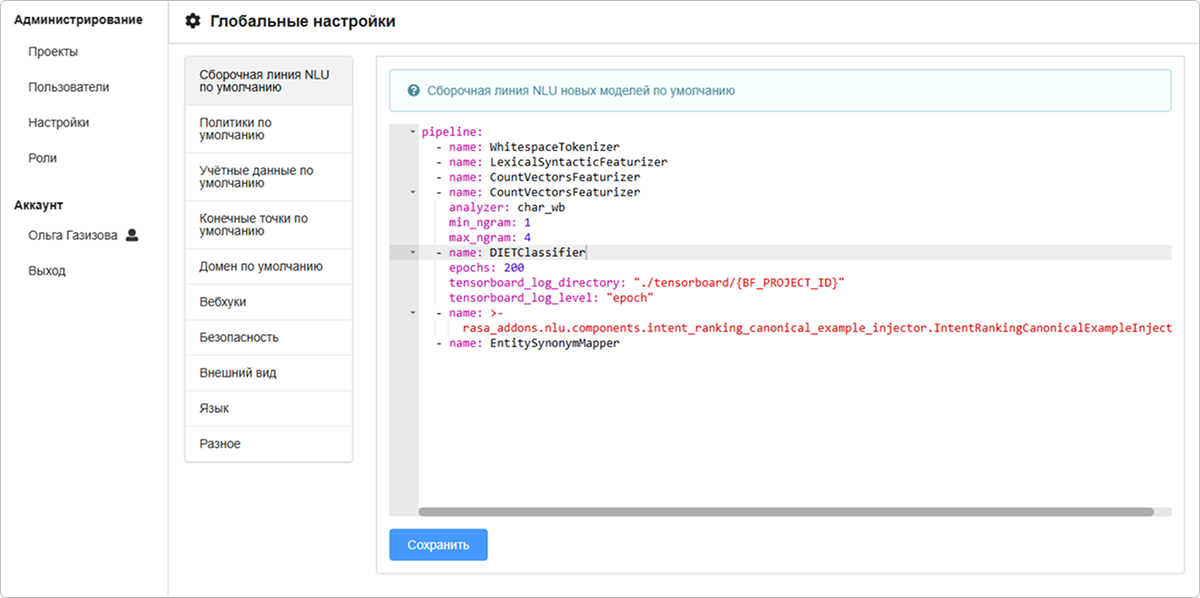The height and width of the screenshot is (598, 1200).
Task: Click the Администрирование sidebar heading
Action: [x=78, y=19]
